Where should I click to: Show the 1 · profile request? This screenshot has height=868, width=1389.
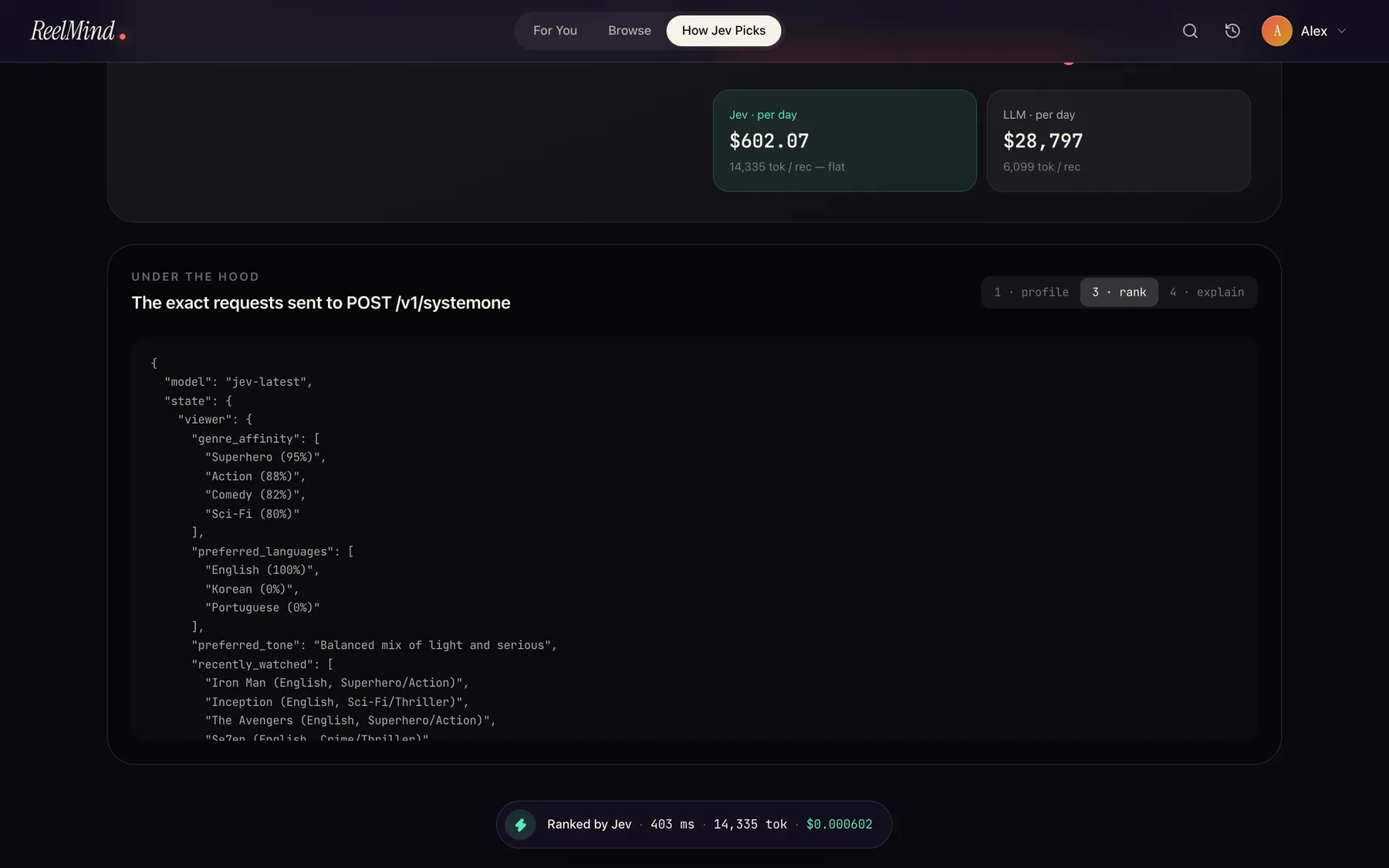coord(1031,292)
